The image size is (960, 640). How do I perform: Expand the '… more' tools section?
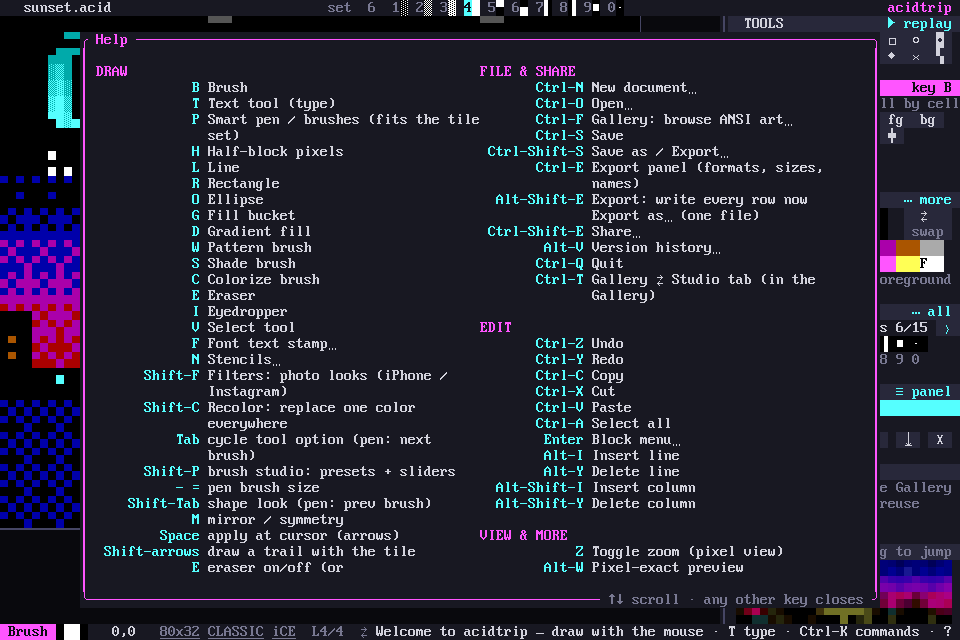tap(928, 200)
